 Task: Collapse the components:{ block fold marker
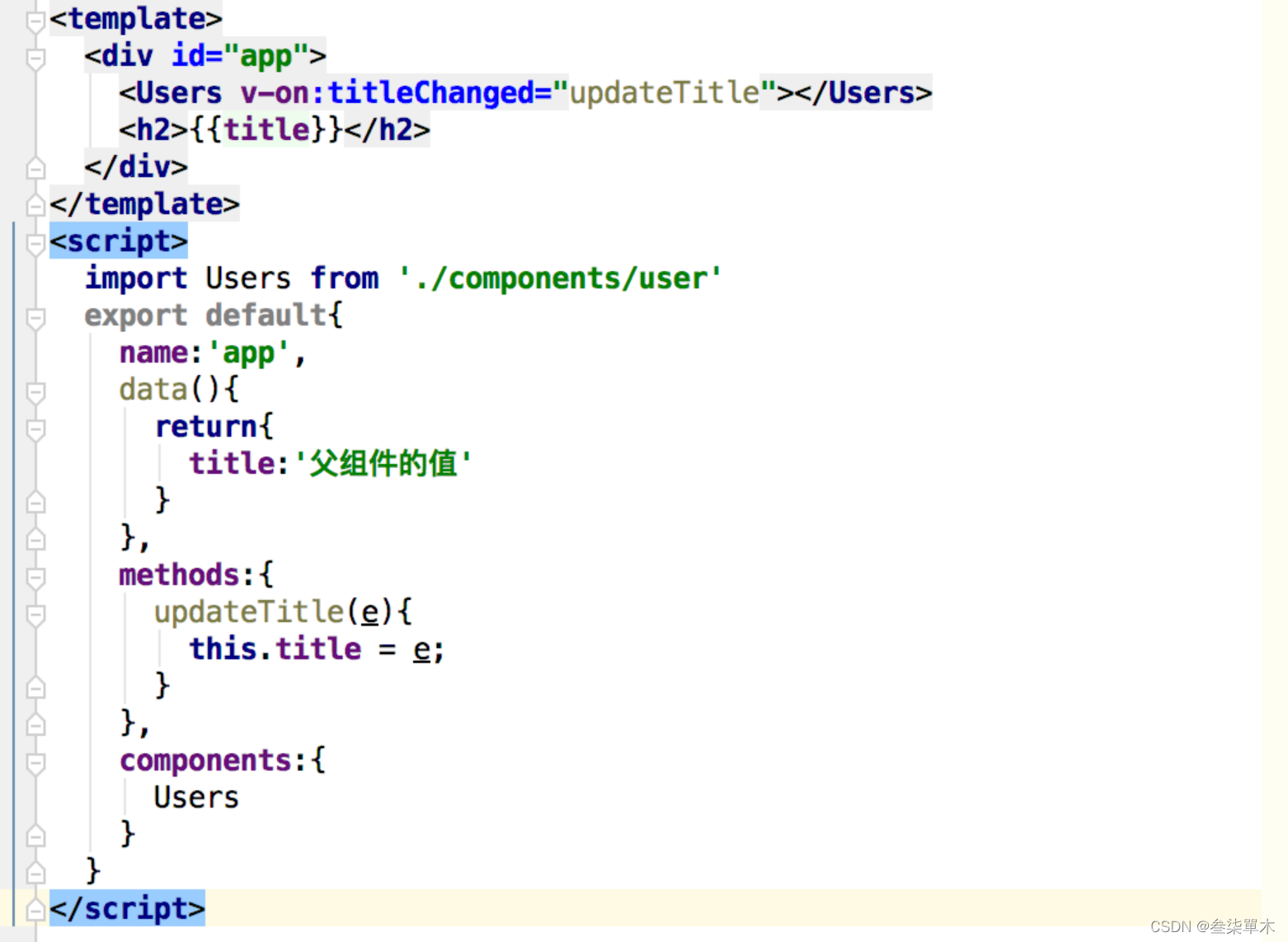tap(35, 763)
